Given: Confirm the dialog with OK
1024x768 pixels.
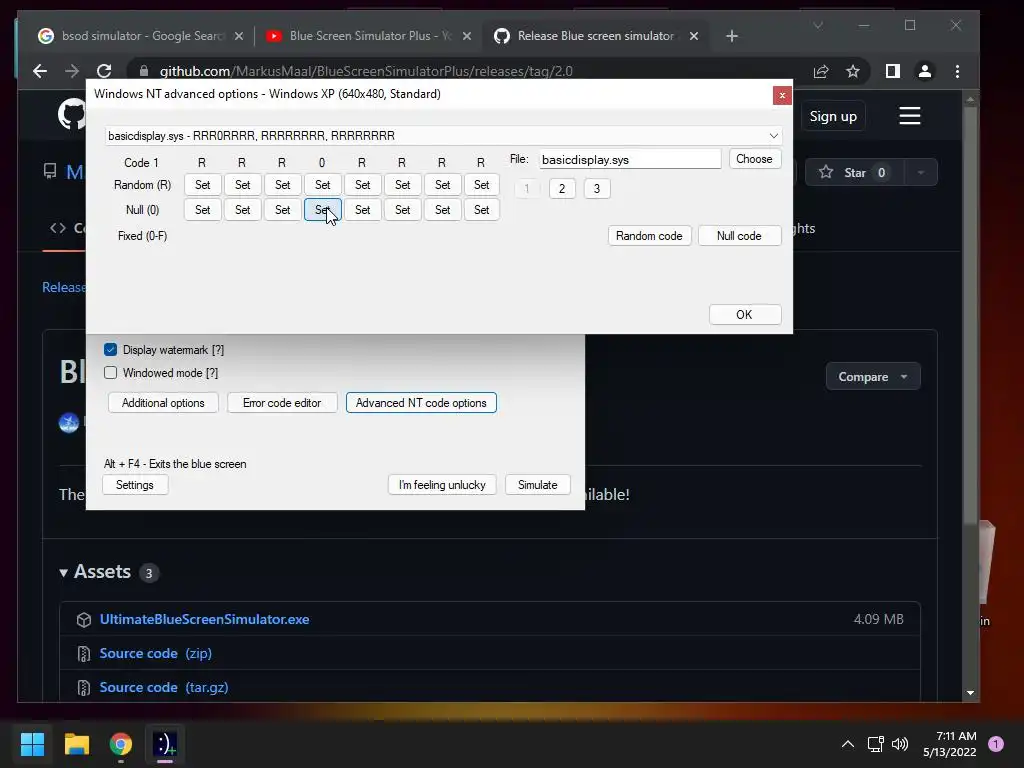Looking at the screenshot, I should [x=744, y=315].
